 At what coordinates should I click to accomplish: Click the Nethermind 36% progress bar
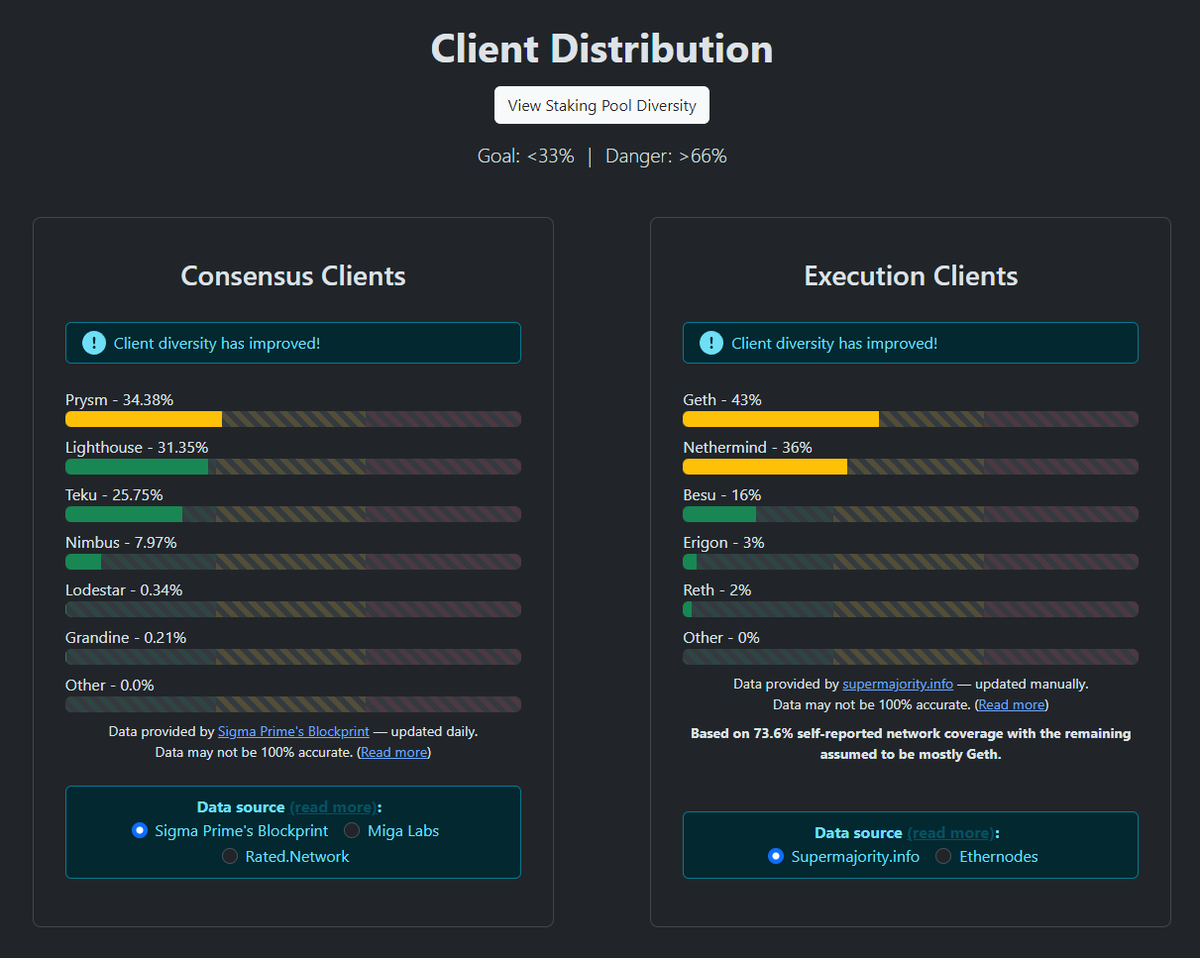(x=910, y=466)
